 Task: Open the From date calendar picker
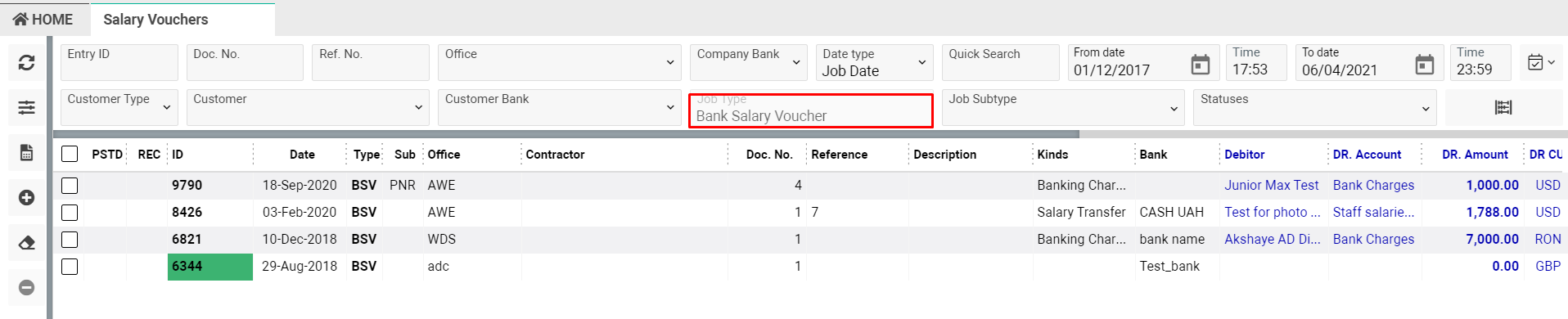(1200, 64)
